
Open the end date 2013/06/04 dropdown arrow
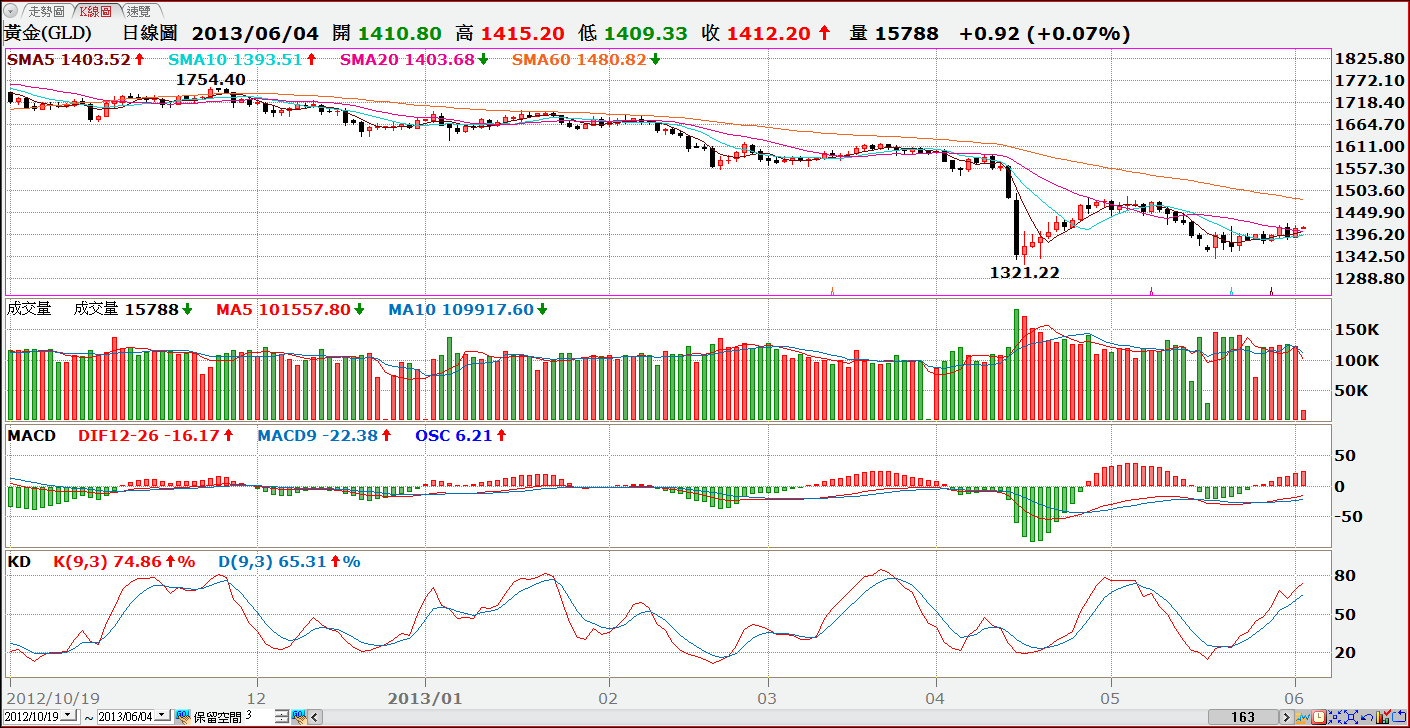[x=162, y=716]
